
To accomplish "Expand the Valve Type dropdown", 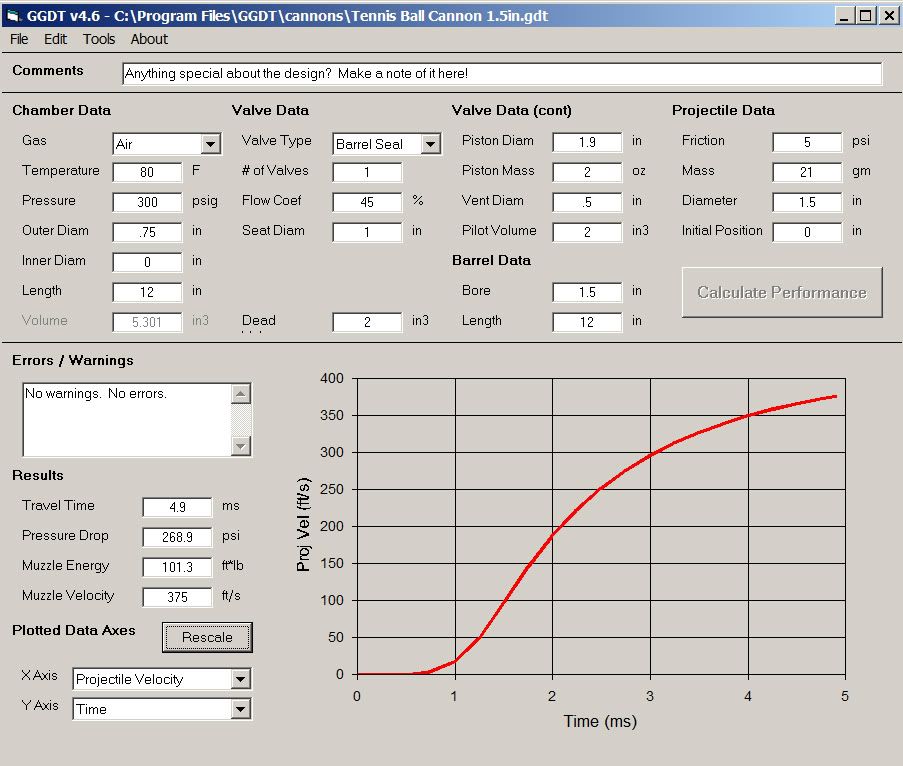I will [430, 144].
